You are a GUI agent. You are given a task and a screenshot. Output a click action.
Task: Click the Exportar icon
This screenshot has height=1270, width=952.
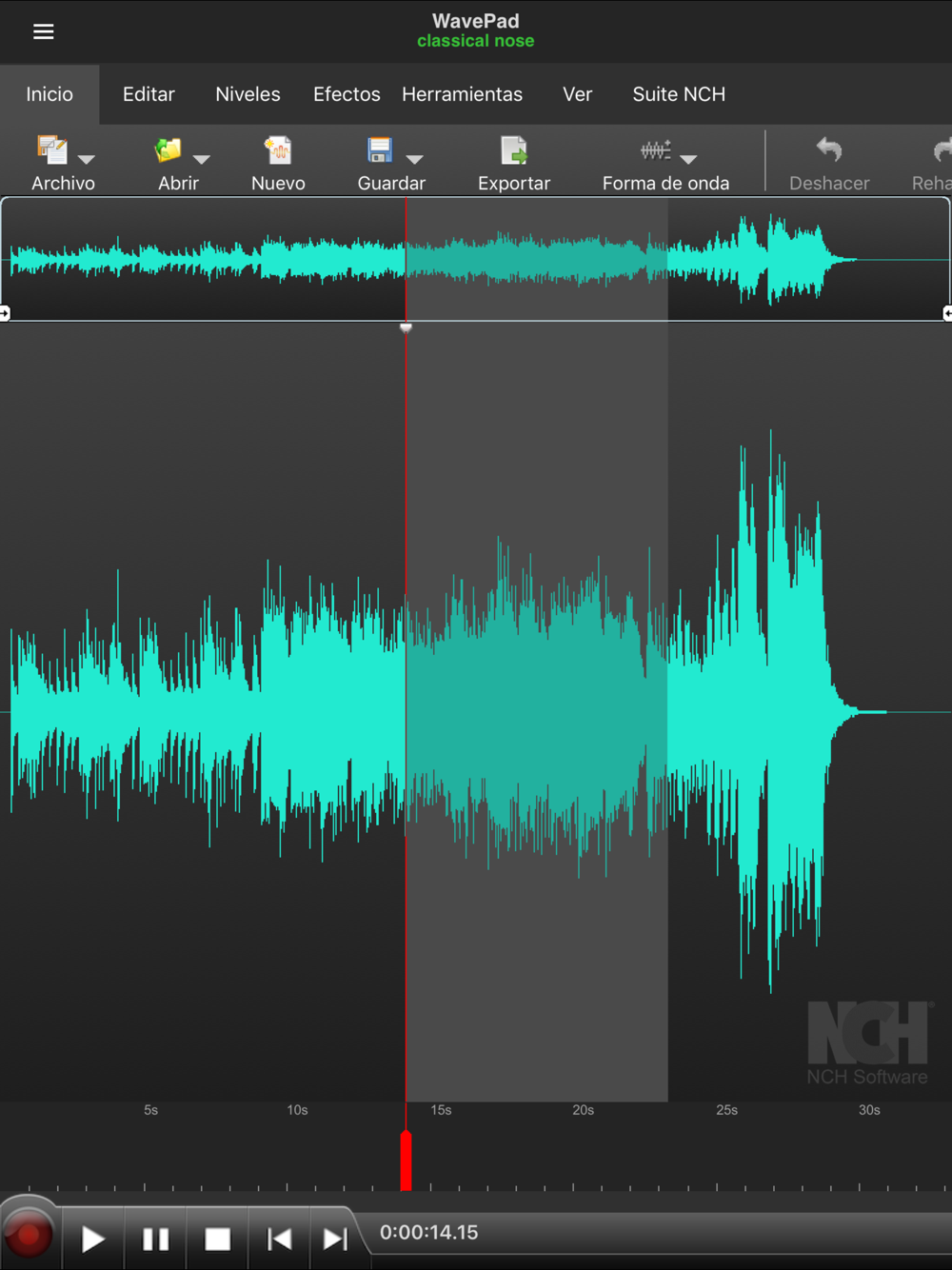coord(514,150)
